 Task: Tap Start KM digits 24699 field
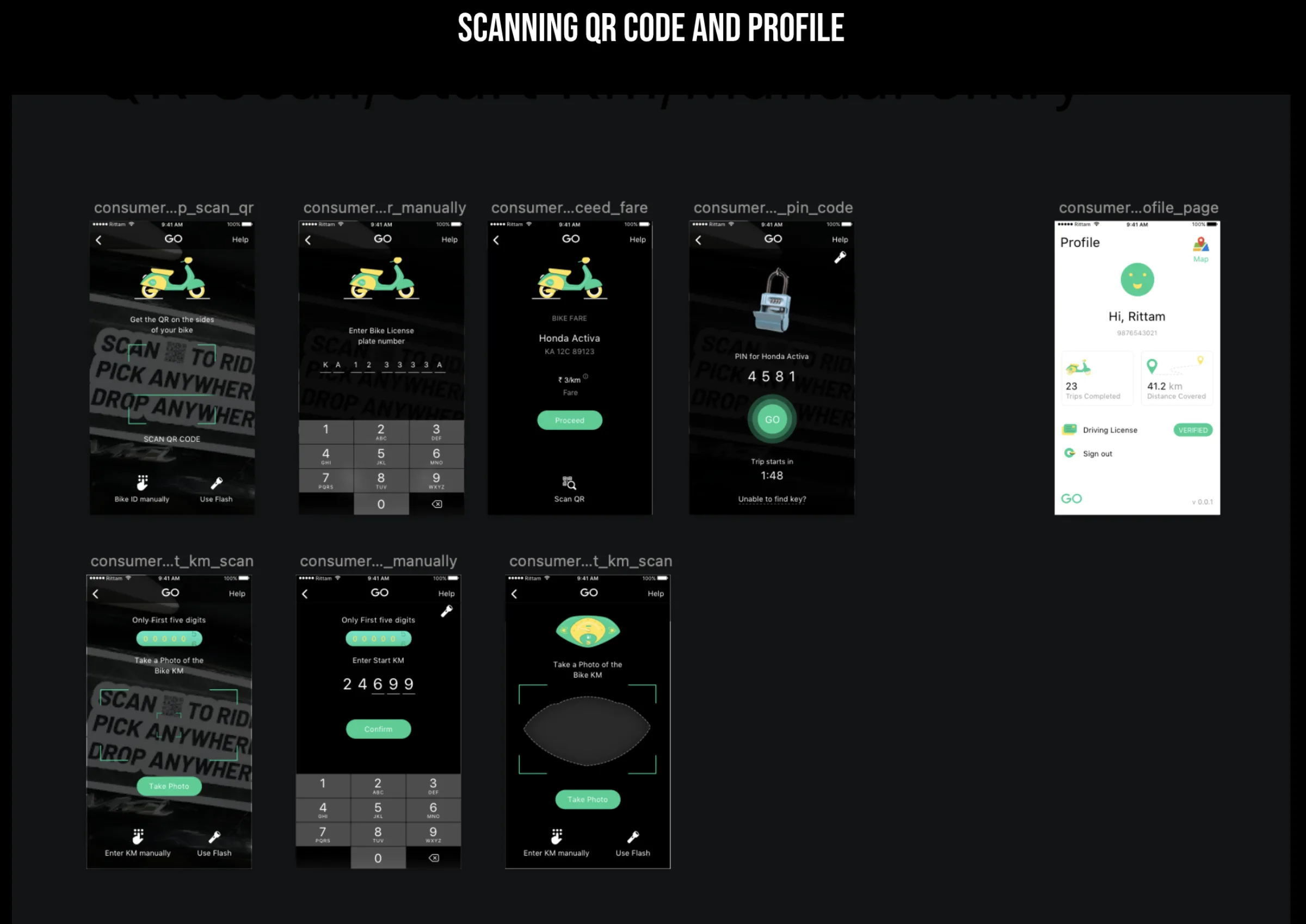click(x=378, y=685)
